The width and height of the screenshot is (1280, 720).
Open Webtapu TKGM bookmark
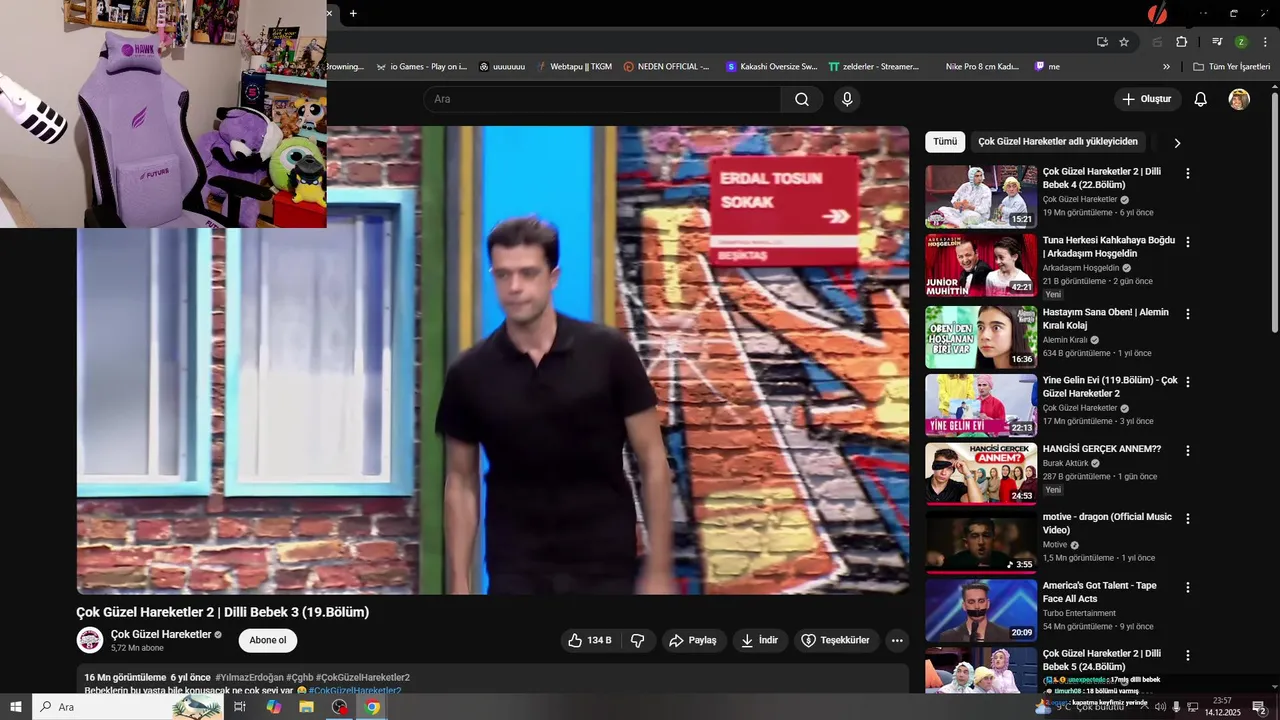574,67
